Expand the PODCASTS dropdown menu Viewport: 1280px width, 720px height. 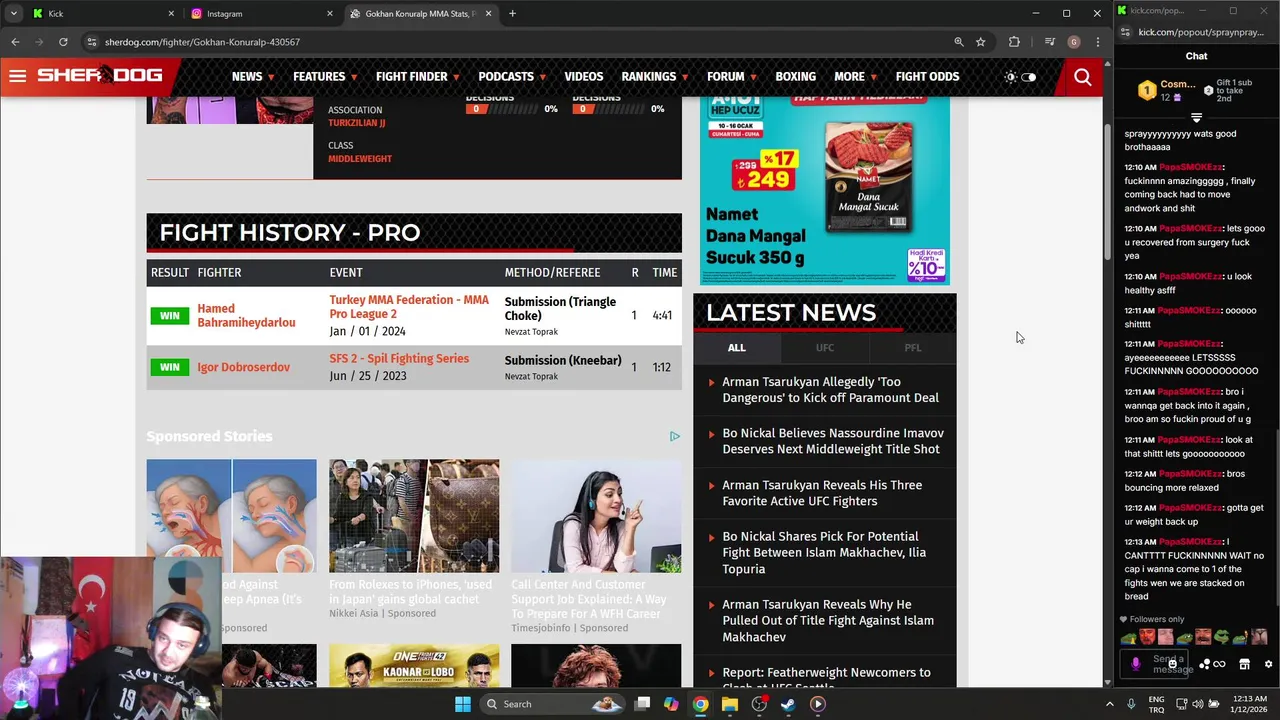click(511, 77)
